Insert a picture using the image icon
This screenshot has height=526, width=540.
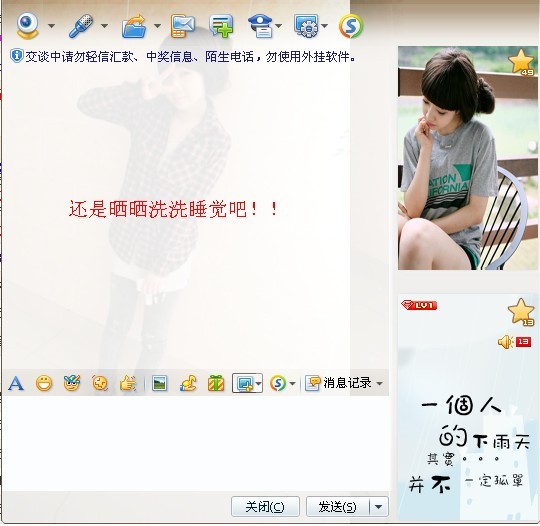point(159,383)
